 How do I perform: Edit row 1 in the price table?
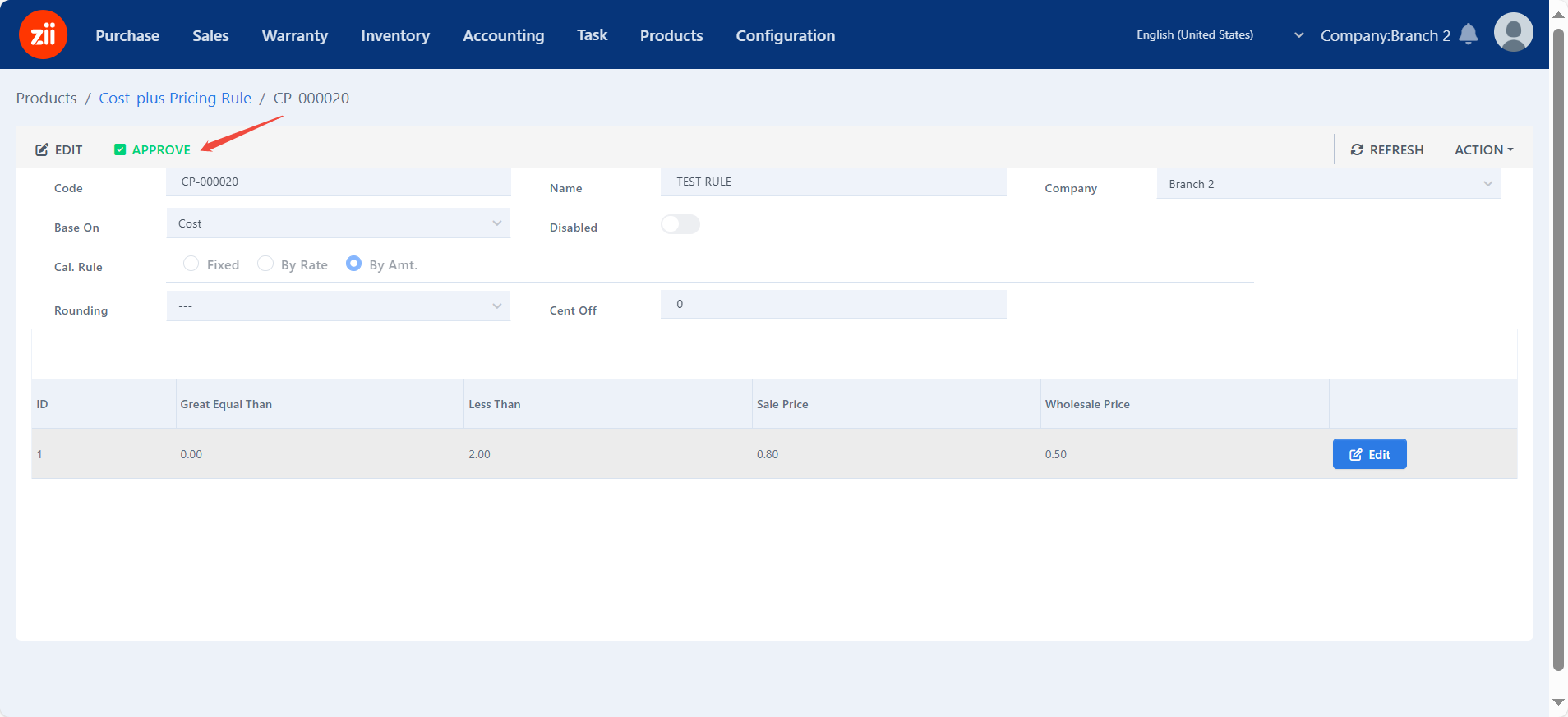coord(1369,454)
